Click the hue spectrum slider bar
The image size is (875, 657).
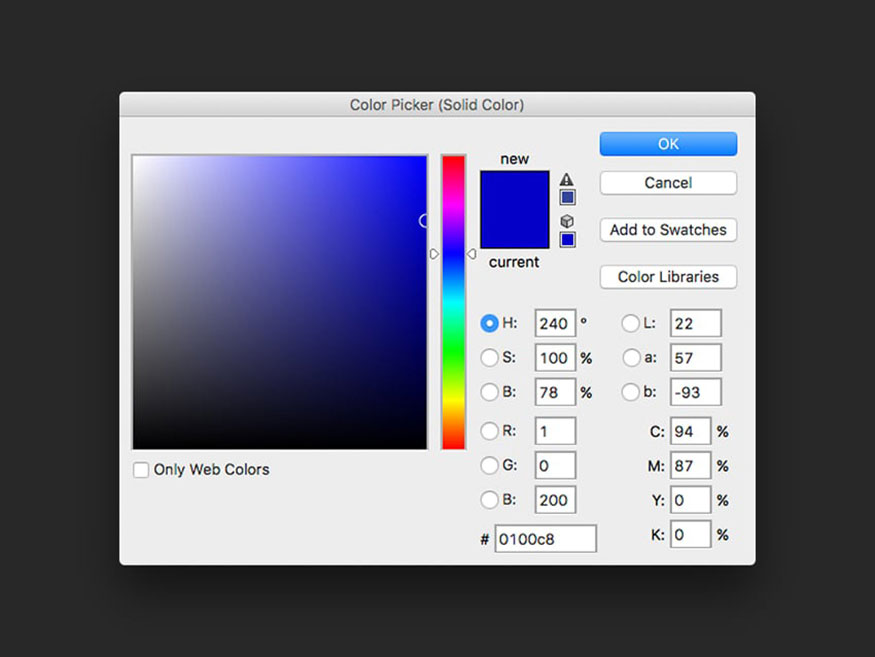point(453,302)
